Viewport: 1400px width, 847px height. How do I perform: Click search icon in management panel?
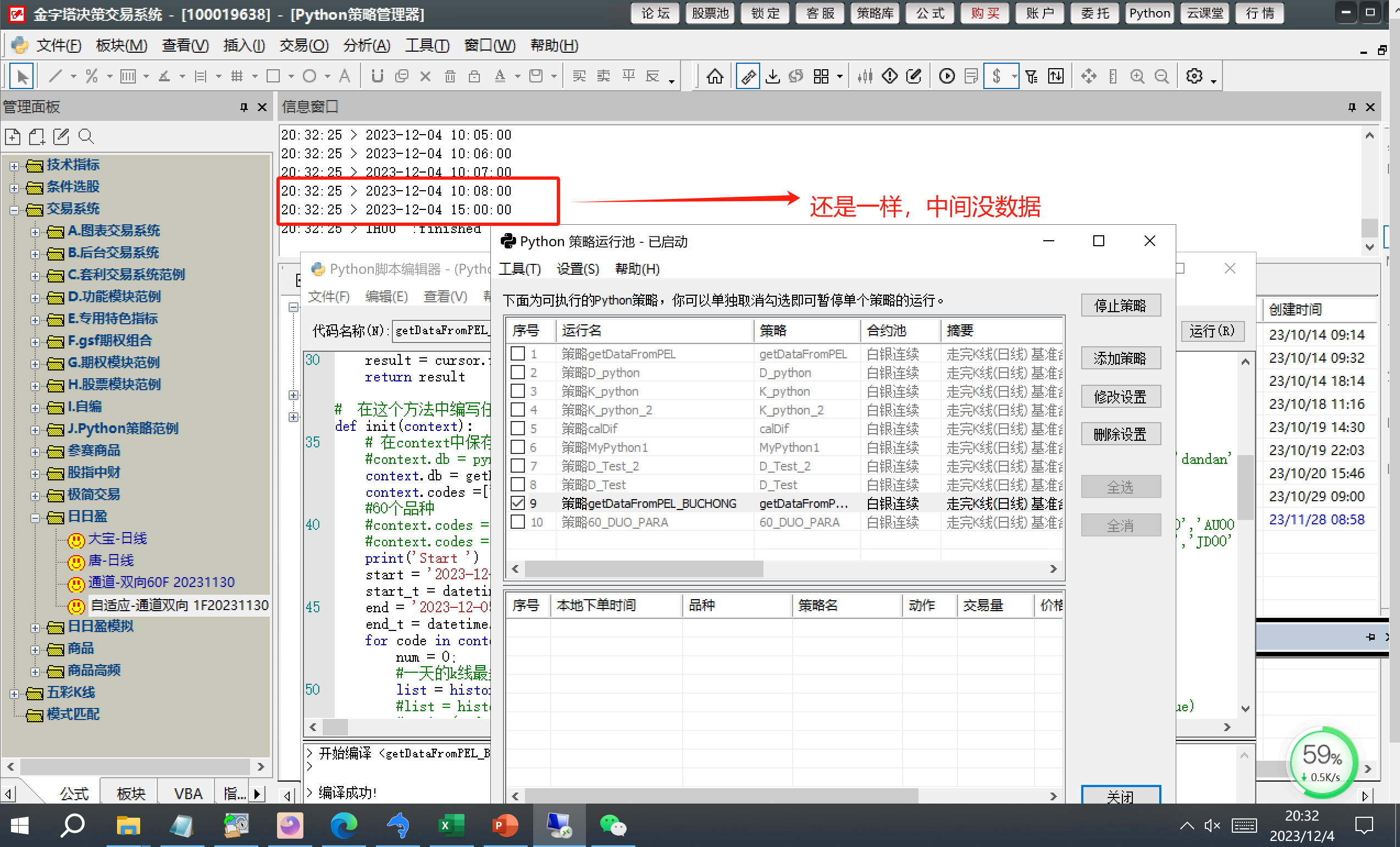[86, 136]
